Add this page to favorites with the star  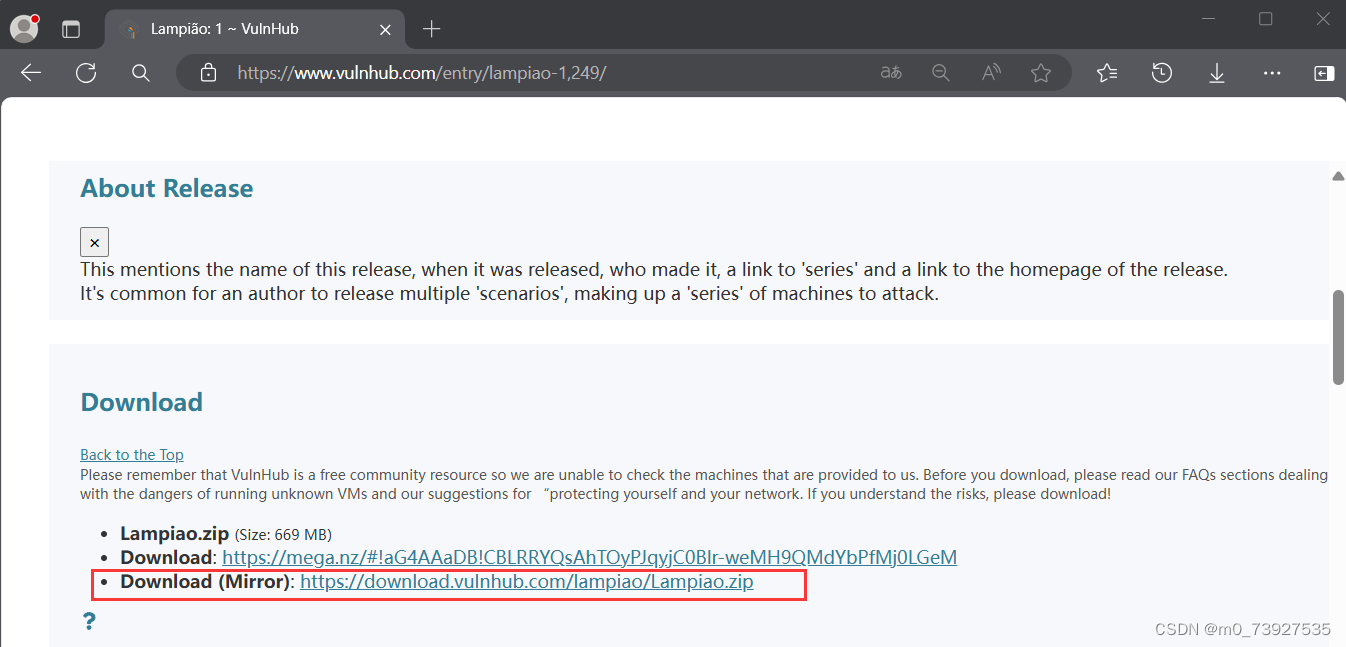(1041, 72)
